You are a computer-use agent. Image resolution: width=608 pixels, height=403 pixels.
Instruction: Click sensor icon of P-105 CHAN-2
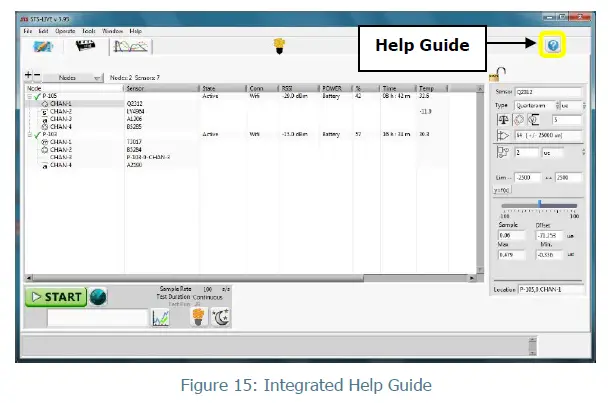click(x=45, y=112)
